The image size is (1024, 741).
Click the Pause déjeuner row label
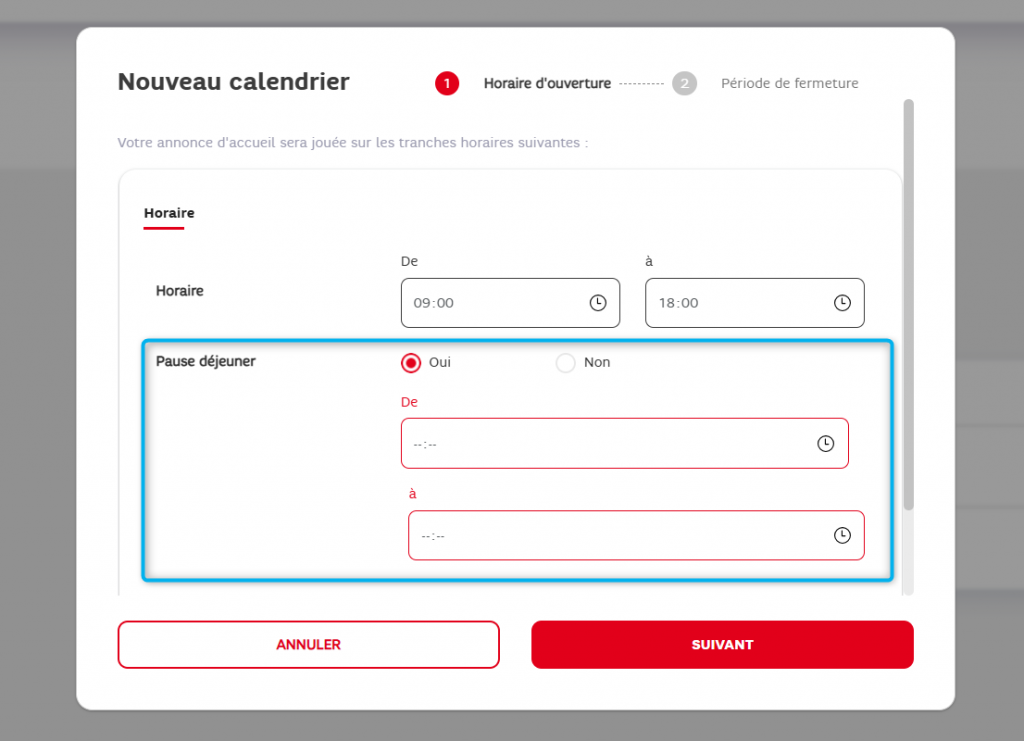click(206, 362)
